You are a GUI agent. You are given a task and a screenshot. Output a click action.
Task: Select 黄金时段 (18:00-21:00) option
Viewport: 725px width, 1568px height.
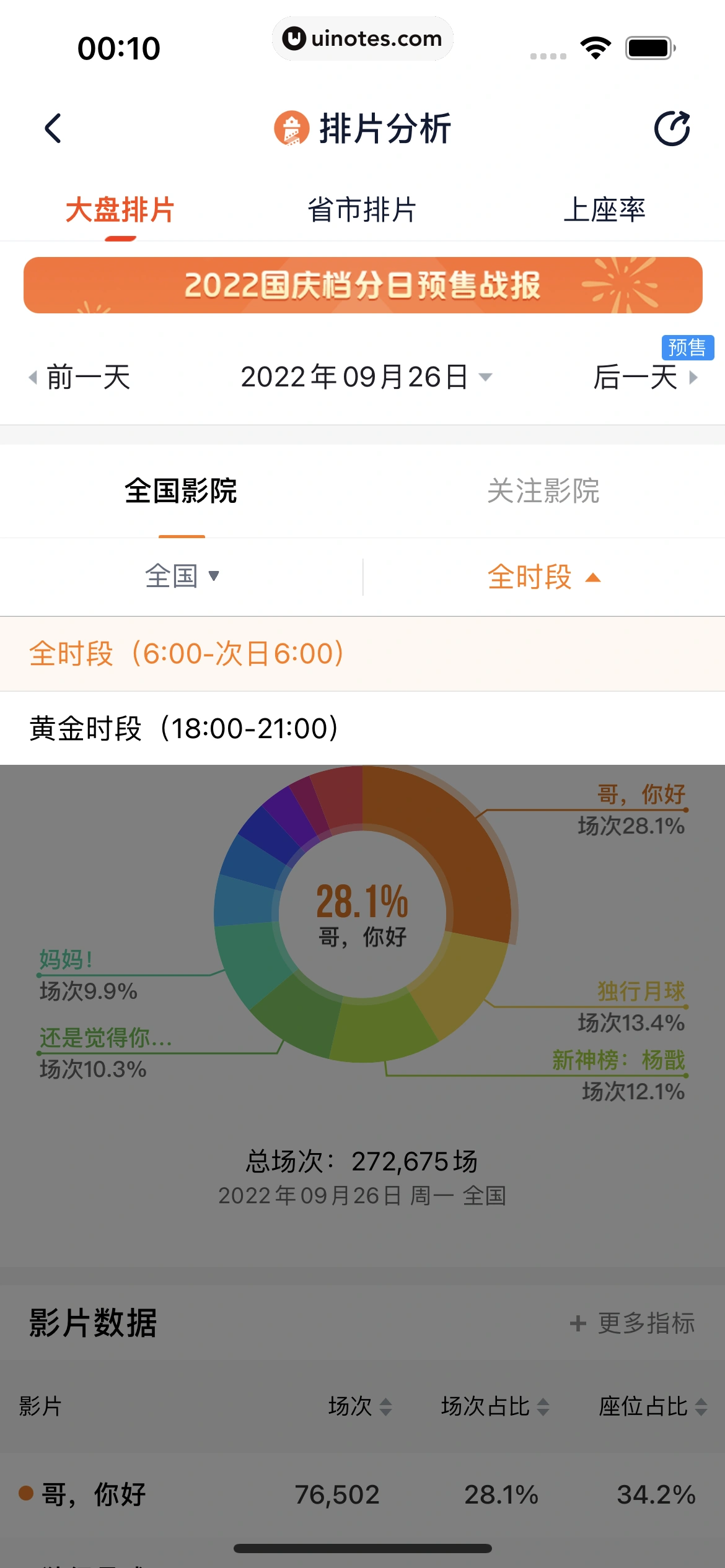tap(184, 728)
